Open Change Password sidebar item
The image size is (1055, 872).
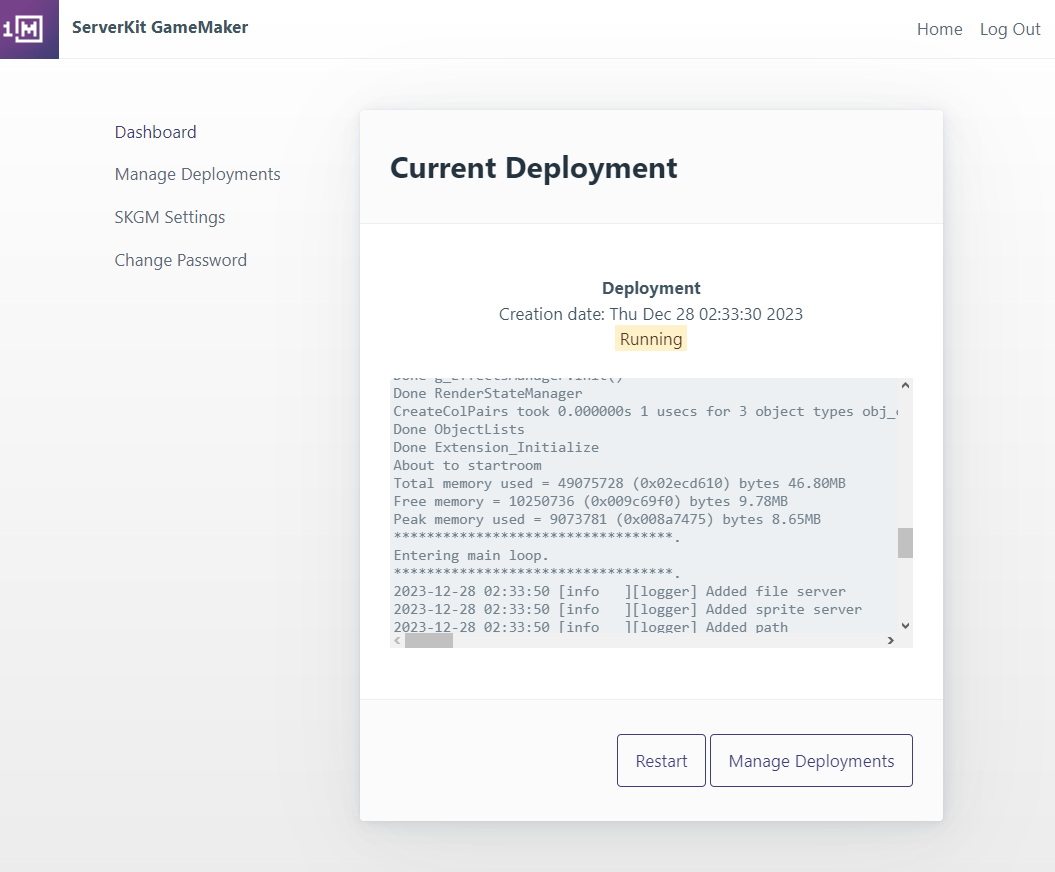pyautogui.click(x=180, y=260)
